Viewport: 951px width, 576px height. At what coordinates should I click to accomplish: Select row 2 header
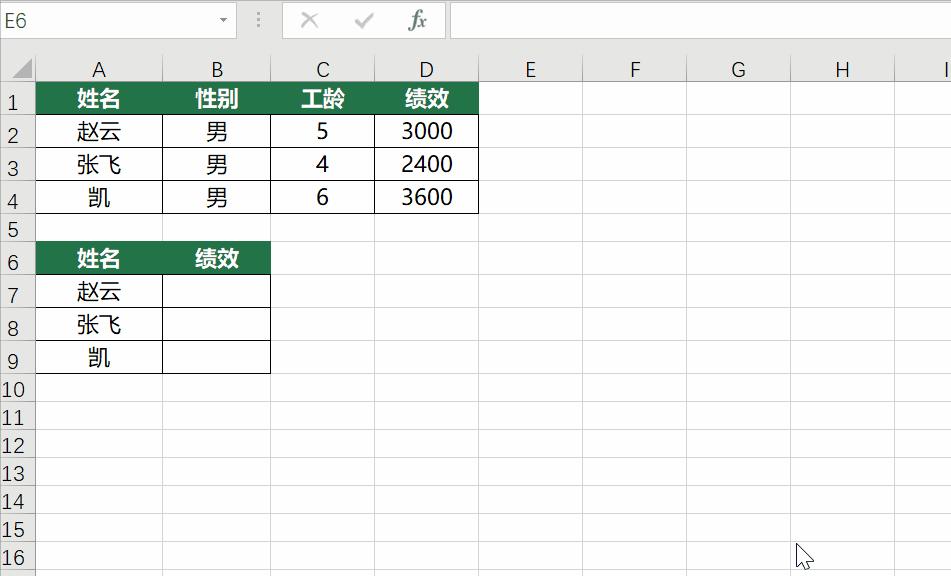(x=18, y=131)
